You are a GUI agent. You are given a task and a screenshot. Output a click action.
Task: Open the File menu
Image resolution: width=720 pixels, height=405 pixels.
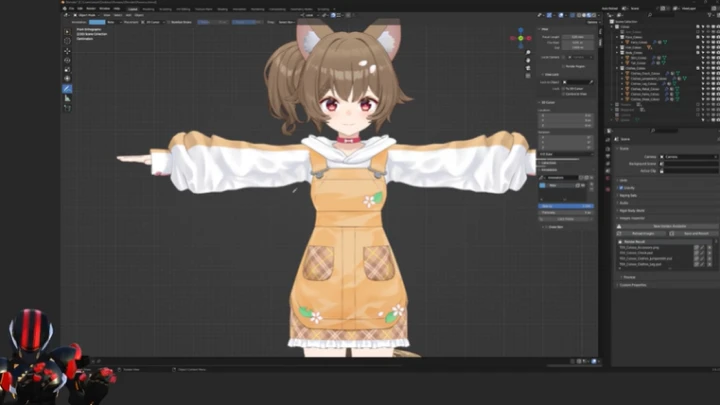(x=71, y=8)
